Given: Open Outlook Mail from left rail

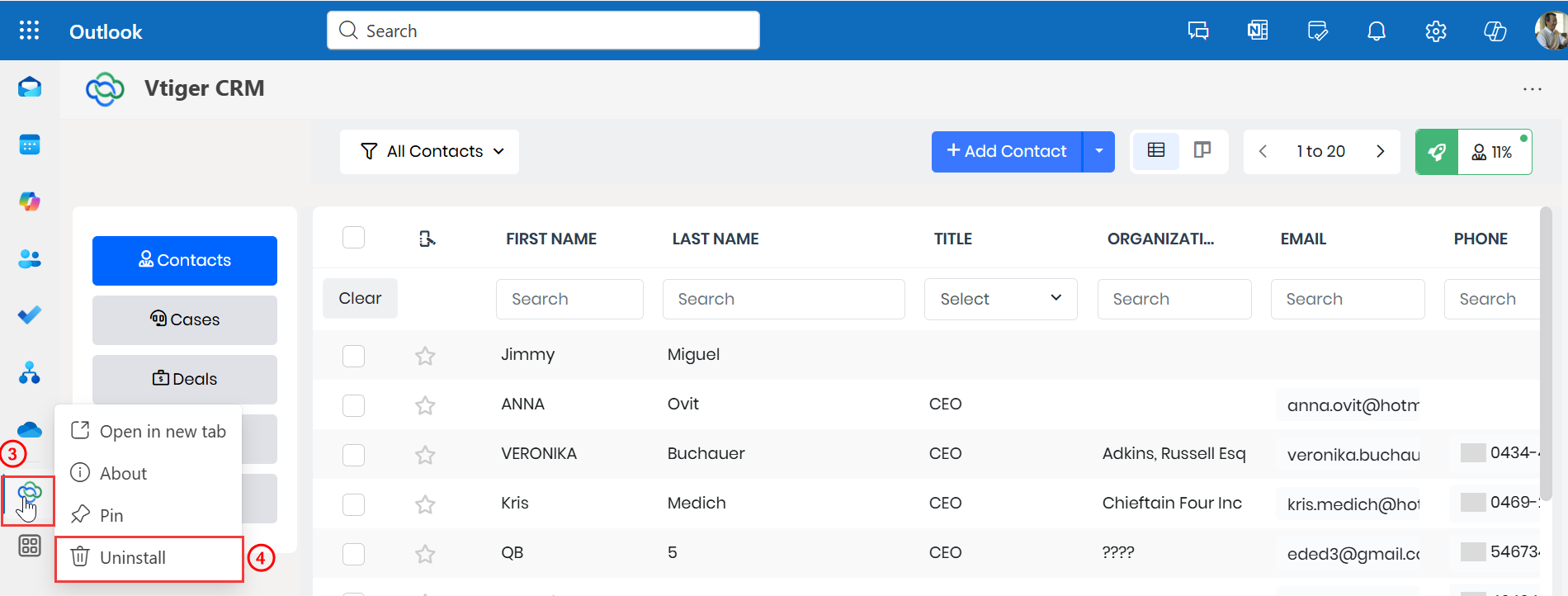Looking at the screenshot, I should [30, 87].
